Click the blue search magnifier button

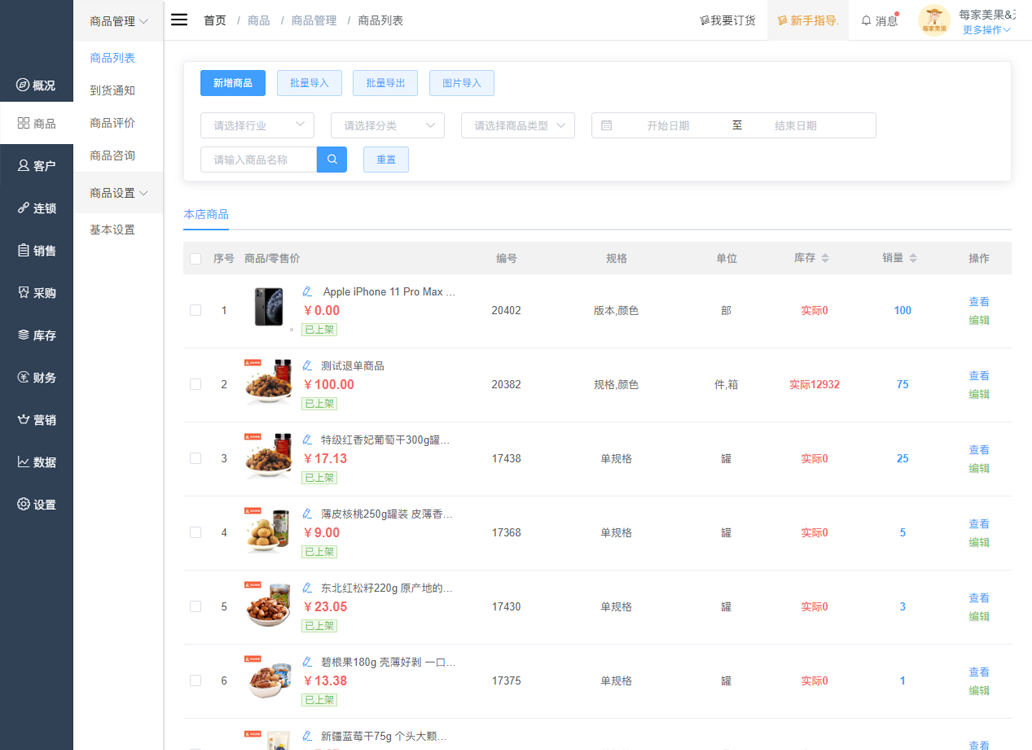coord(332,159)
